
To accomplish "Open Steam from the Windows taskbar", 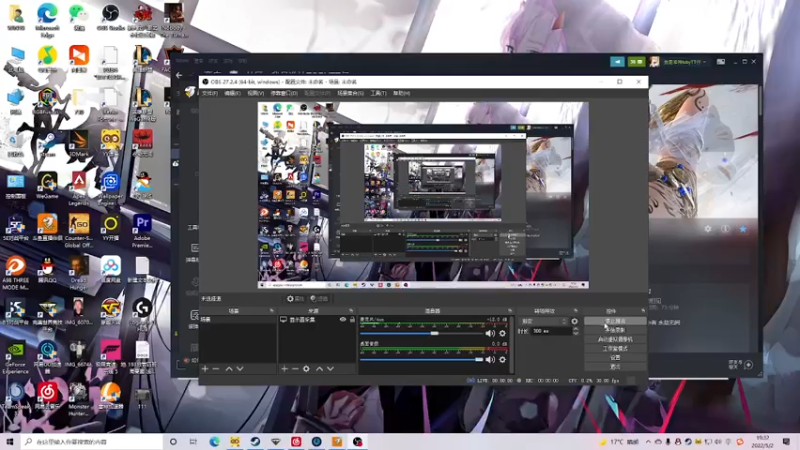I will tap(256, 441).
